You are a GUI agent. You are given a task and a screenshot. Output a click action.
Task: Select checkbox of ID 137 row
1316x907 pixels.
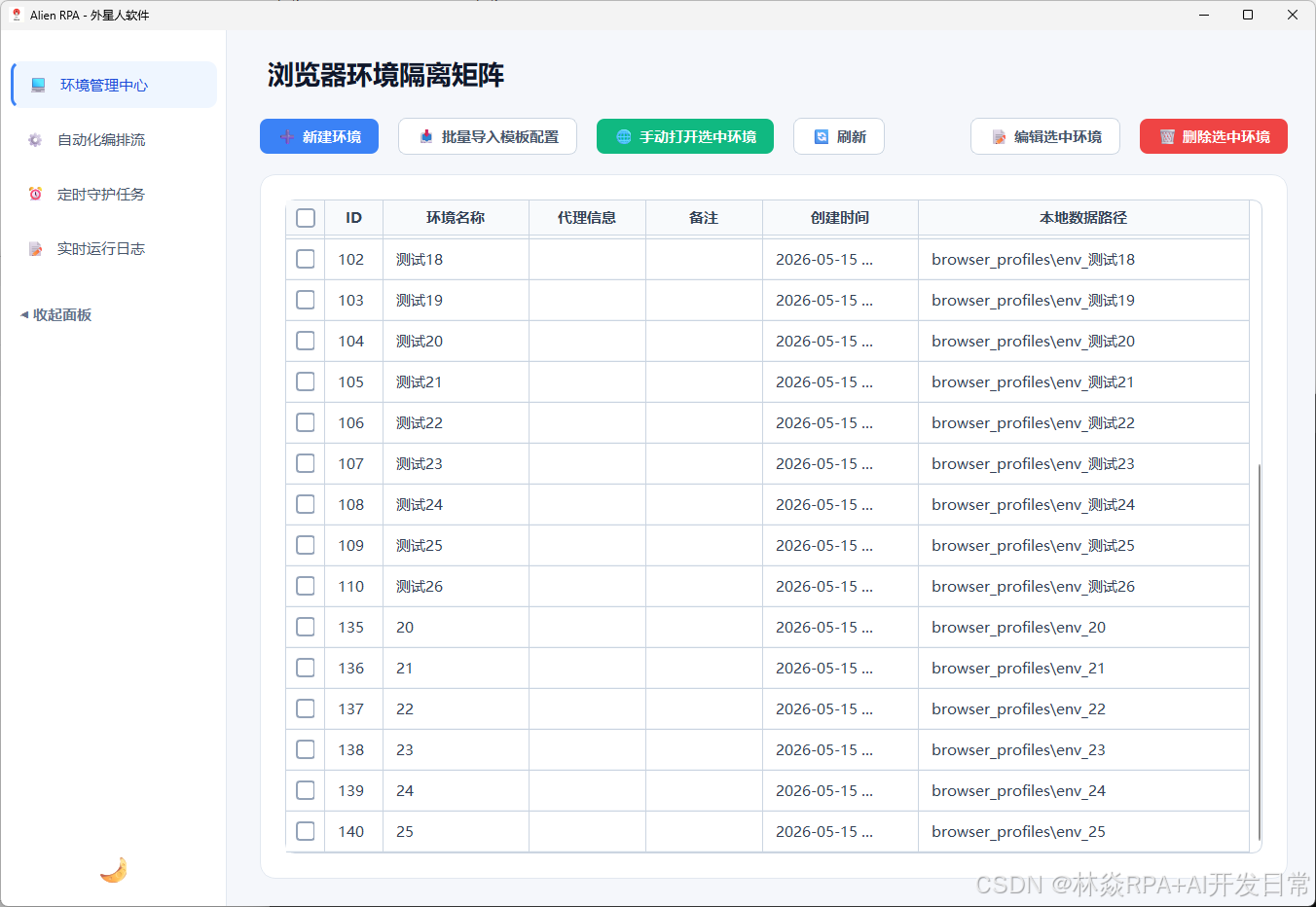(x=306, y=708)
